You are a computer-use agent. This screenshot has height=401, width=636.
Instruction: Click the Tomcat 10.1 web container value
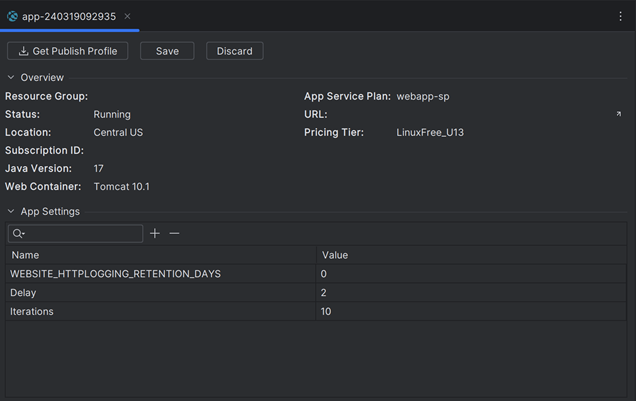tap(121, 187)
